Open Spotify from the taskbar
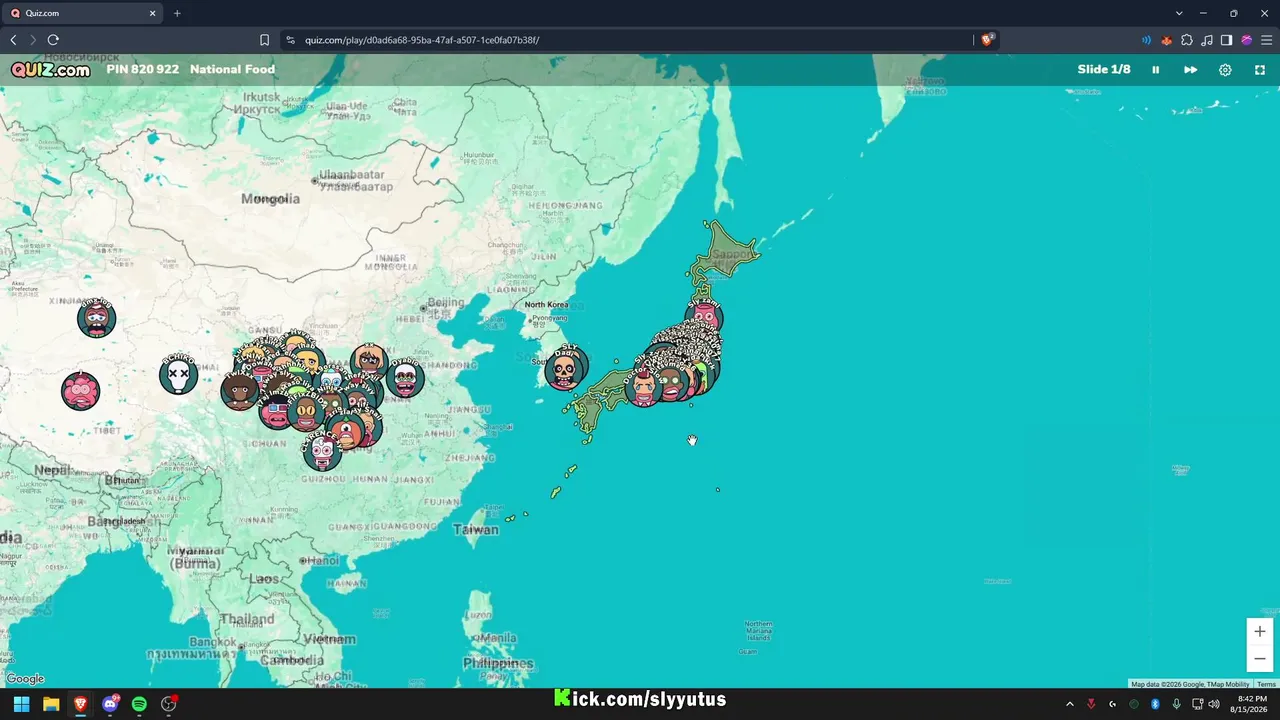 [139, 704]
